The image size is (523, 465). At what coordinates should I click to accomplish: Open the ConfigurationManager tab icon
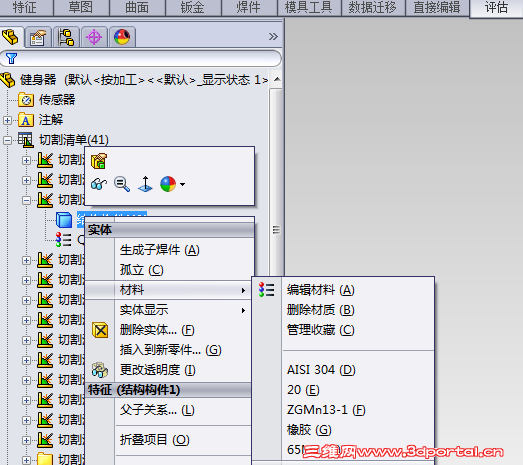tap(66, 37)
